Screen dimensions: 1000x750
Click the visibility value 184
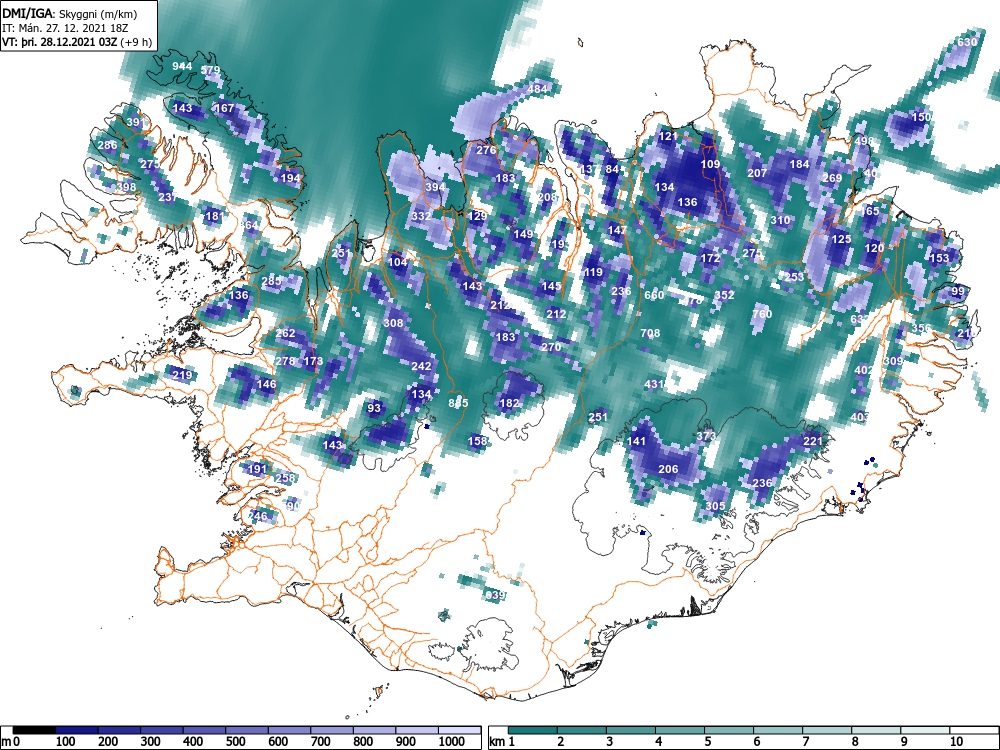coord(799,164)
